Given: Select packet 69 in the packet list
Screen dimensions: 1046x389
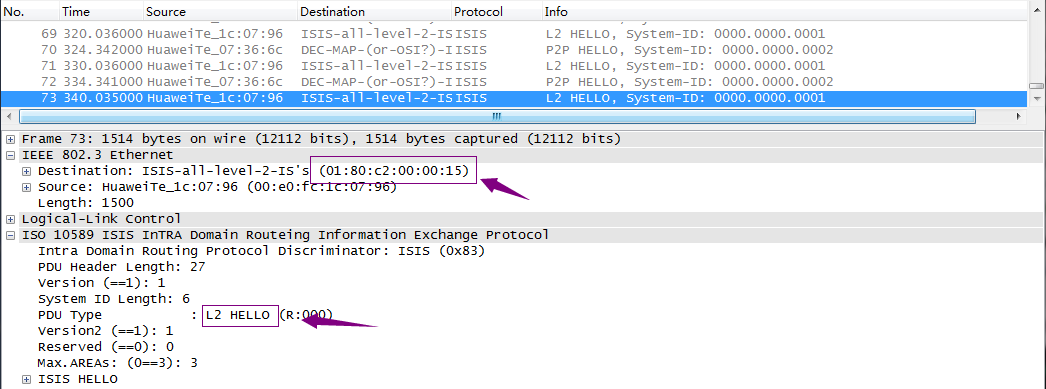Looking at the screenshot, I should (513, 34).
